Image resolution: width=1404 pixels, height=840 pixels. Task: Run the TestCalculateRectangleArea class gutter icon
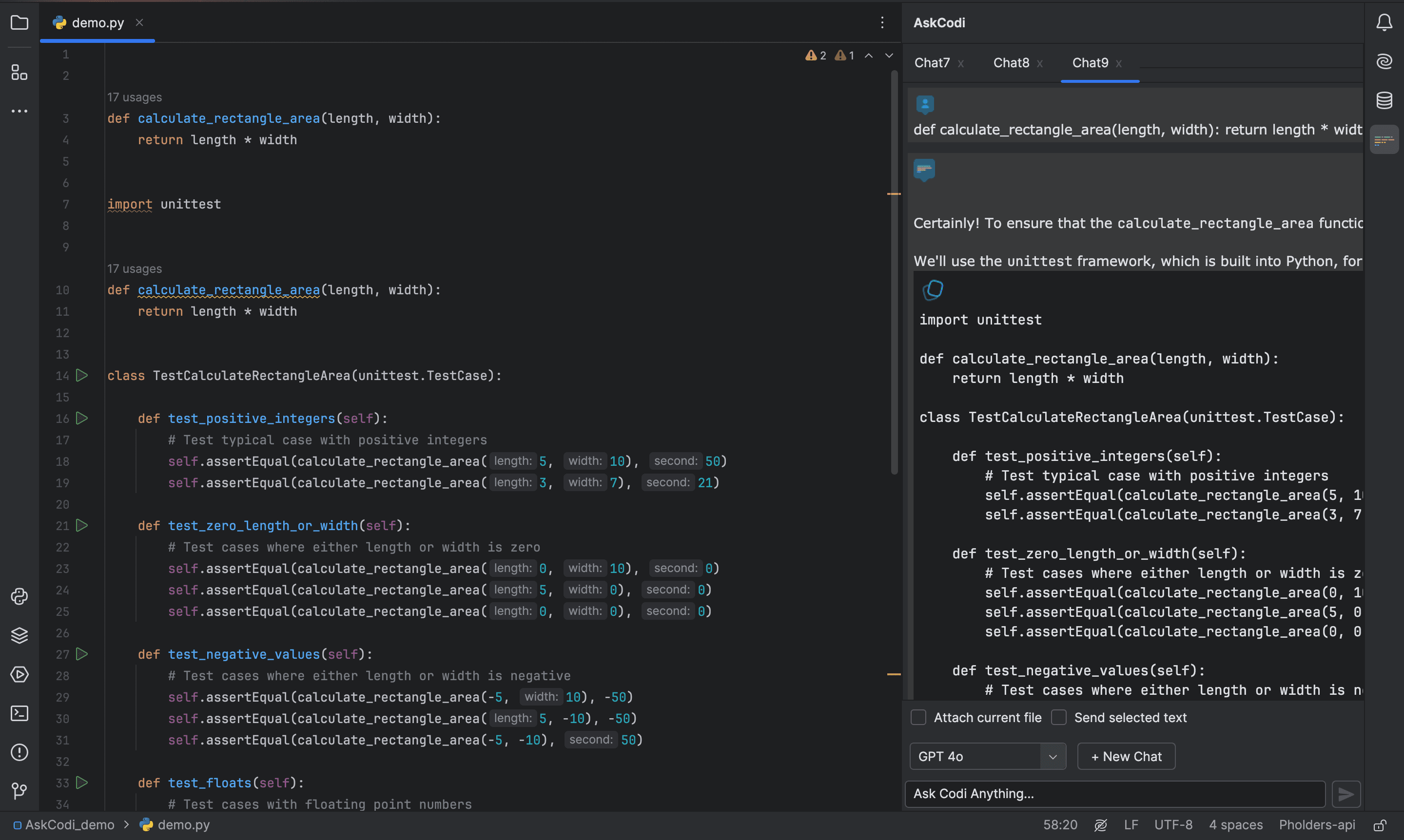tap(82, 375)
